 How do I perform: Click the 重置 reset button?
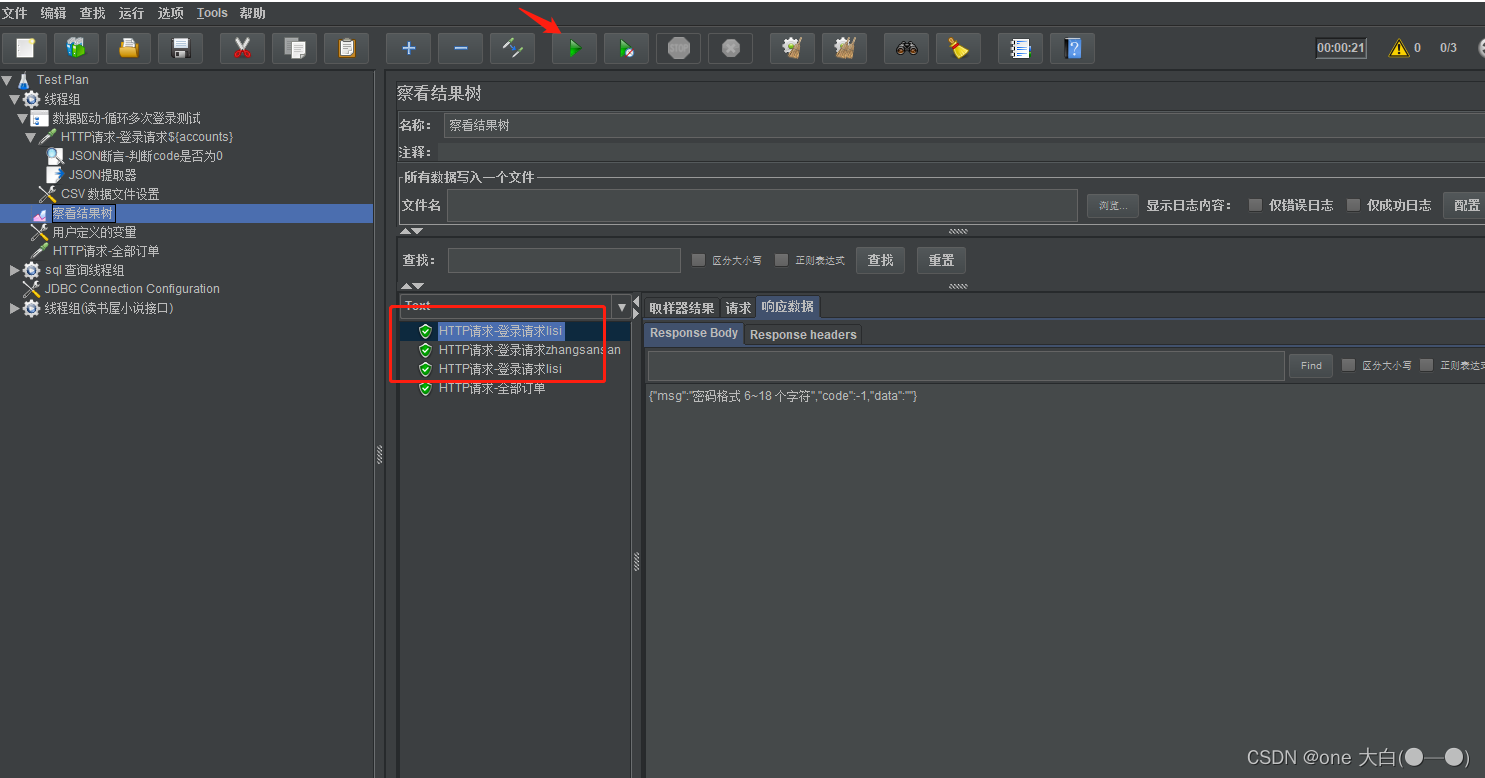pyautogui.click(x=941, y=260)
